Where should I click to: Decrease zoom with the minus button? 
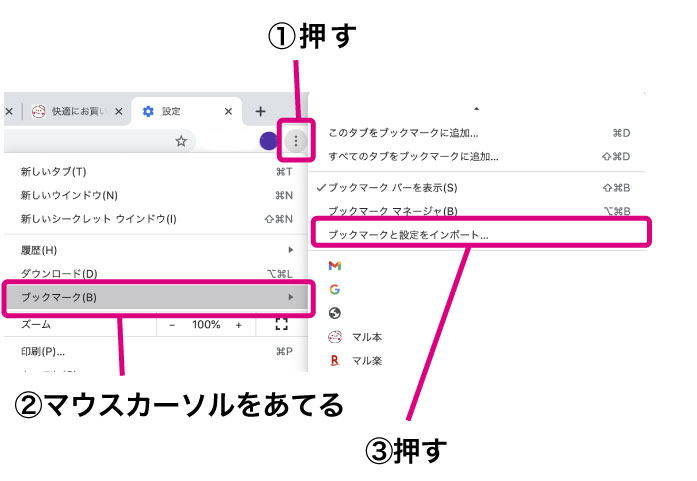(172, 325)
